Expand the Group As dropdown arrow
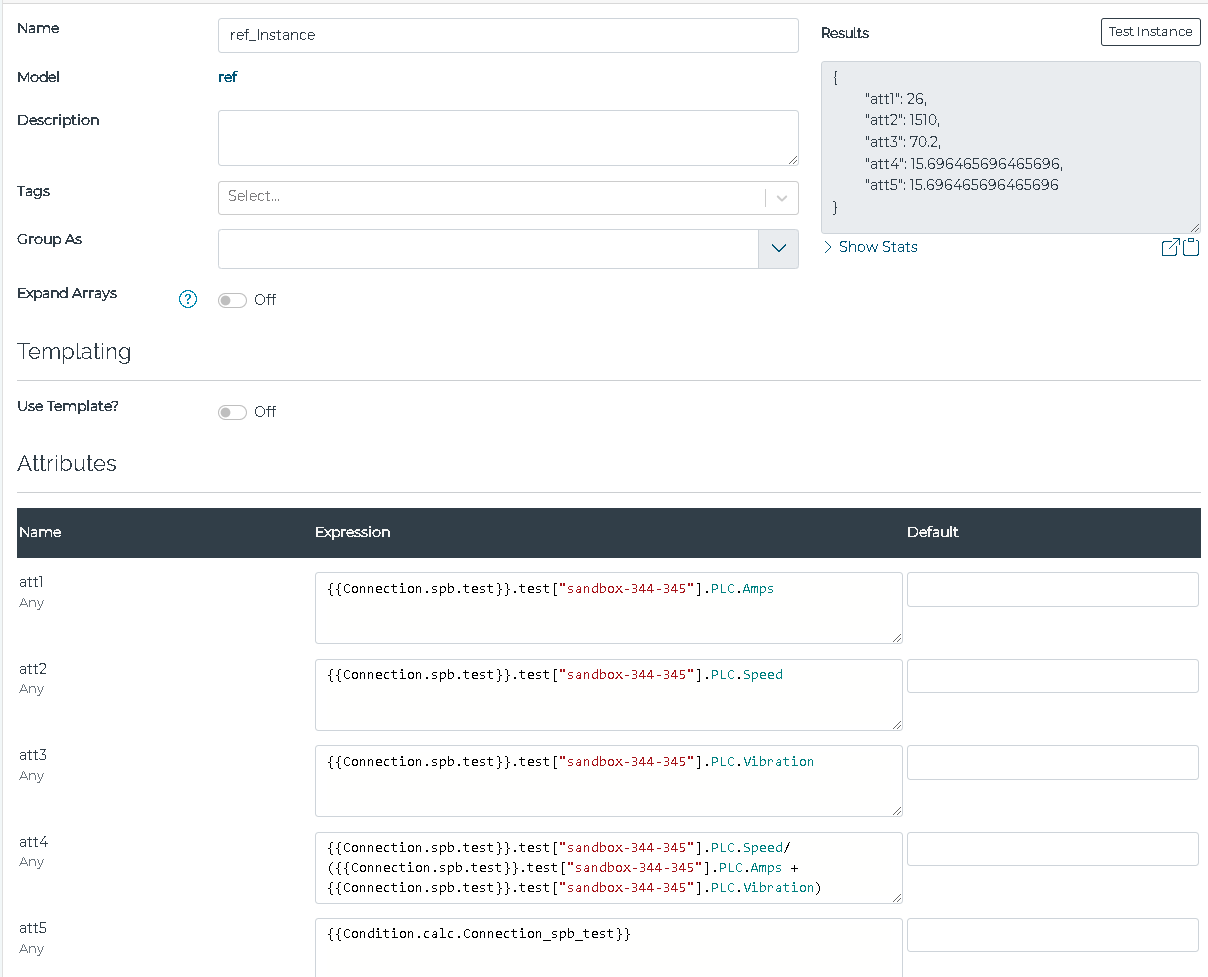This screenshot has height=977, width=1208. (x=778, y=249)
